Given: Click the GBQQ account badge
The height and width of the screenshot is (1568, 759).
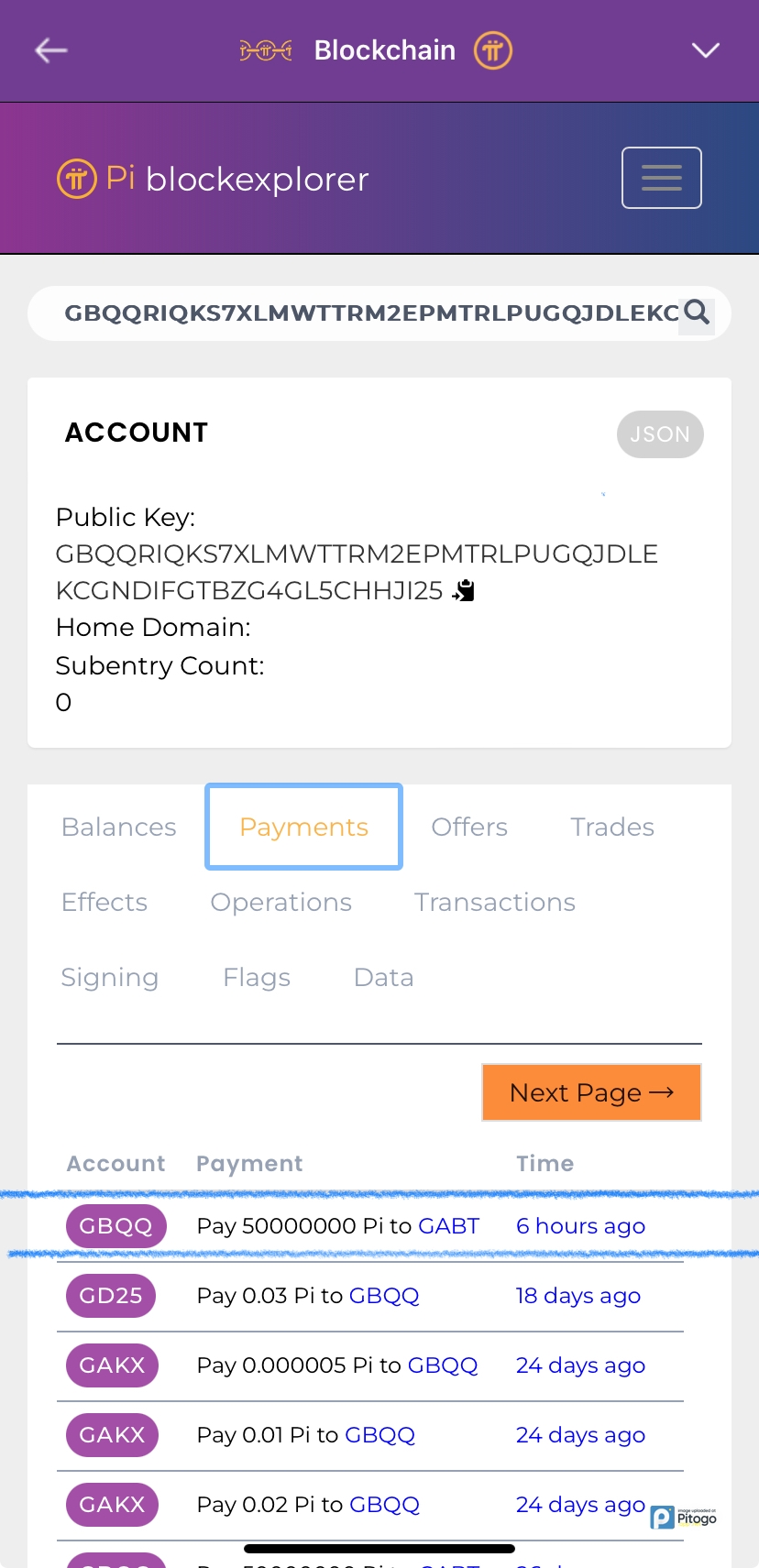Looking at the screenshot, I should pyautogui.click(x=115, y=1226).
